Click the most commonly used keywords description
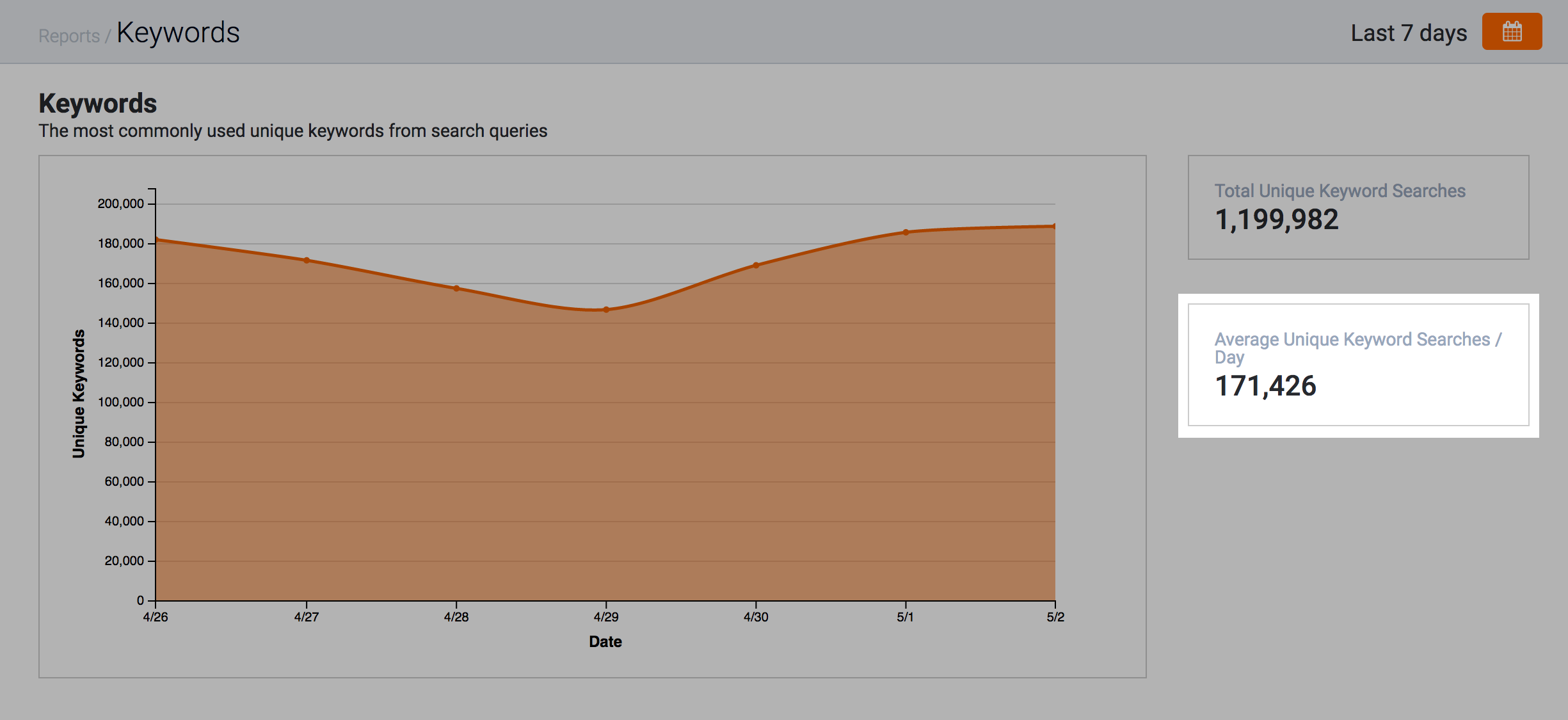 [x=293, y=131]
